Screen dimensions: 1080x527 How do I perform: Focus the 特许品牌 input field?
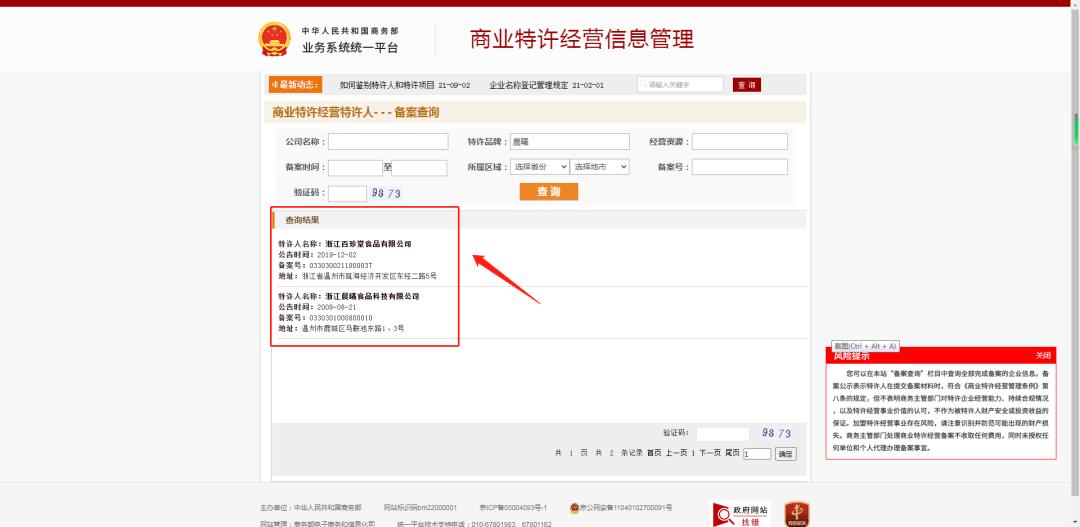click(x=570, y=142)
